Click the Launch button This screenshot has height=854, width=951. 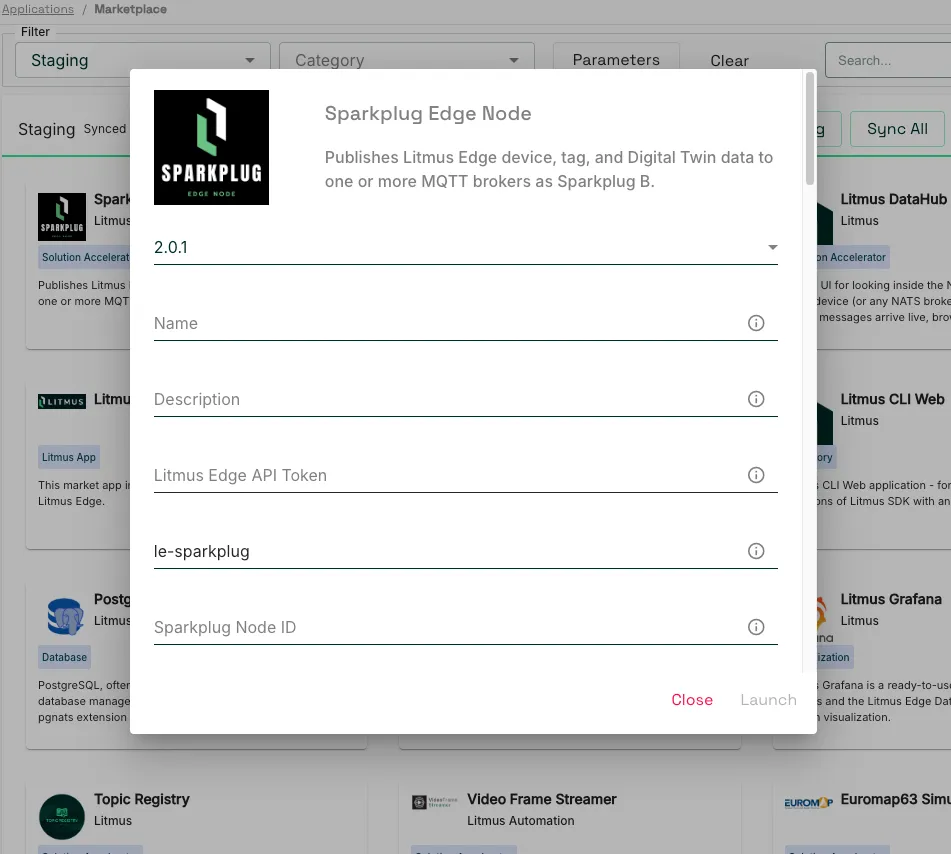[x=768, y=700]
